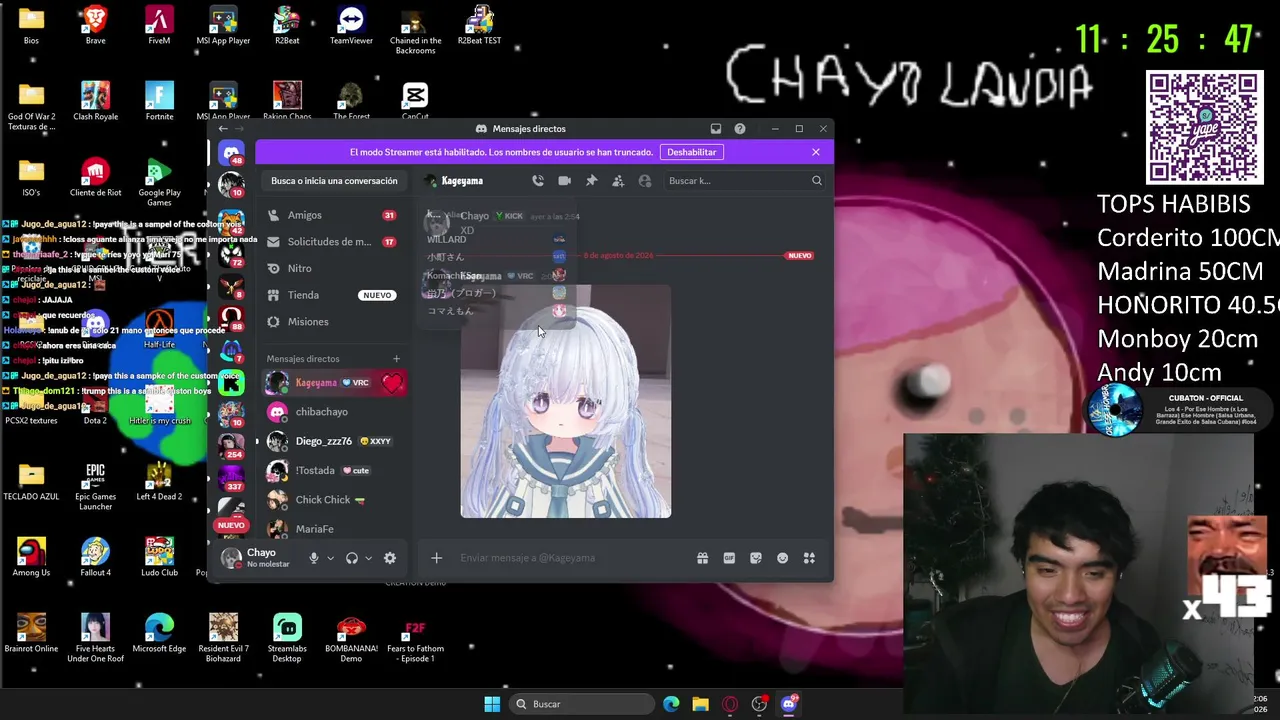Open Discord from the taskbar
Image resolution: width=1280 pixels, height=720 pixels.
789,704
